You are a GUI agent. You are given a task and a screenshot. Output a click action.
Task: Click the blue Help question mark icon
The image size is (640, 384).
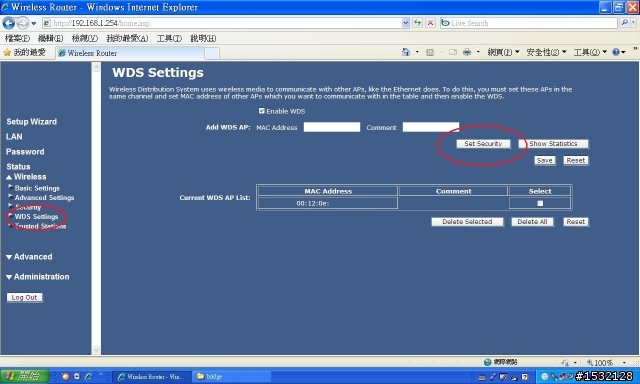point(616,52)
